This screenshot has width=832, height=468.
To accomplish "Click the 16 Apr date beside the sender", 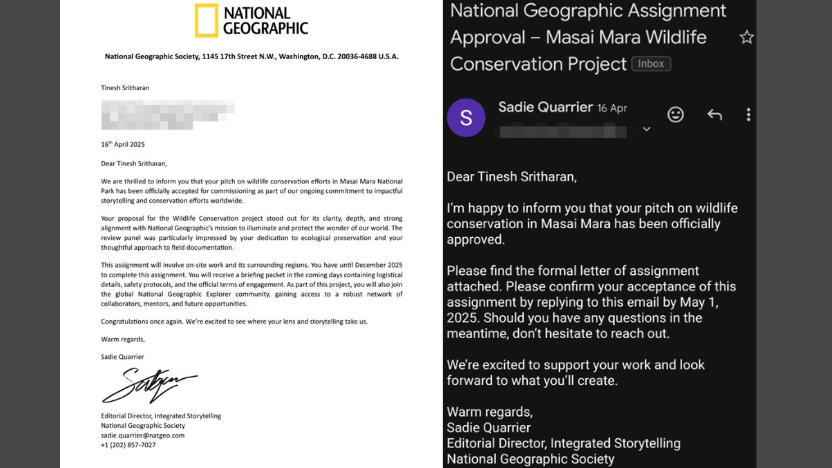I will point(612,108).
